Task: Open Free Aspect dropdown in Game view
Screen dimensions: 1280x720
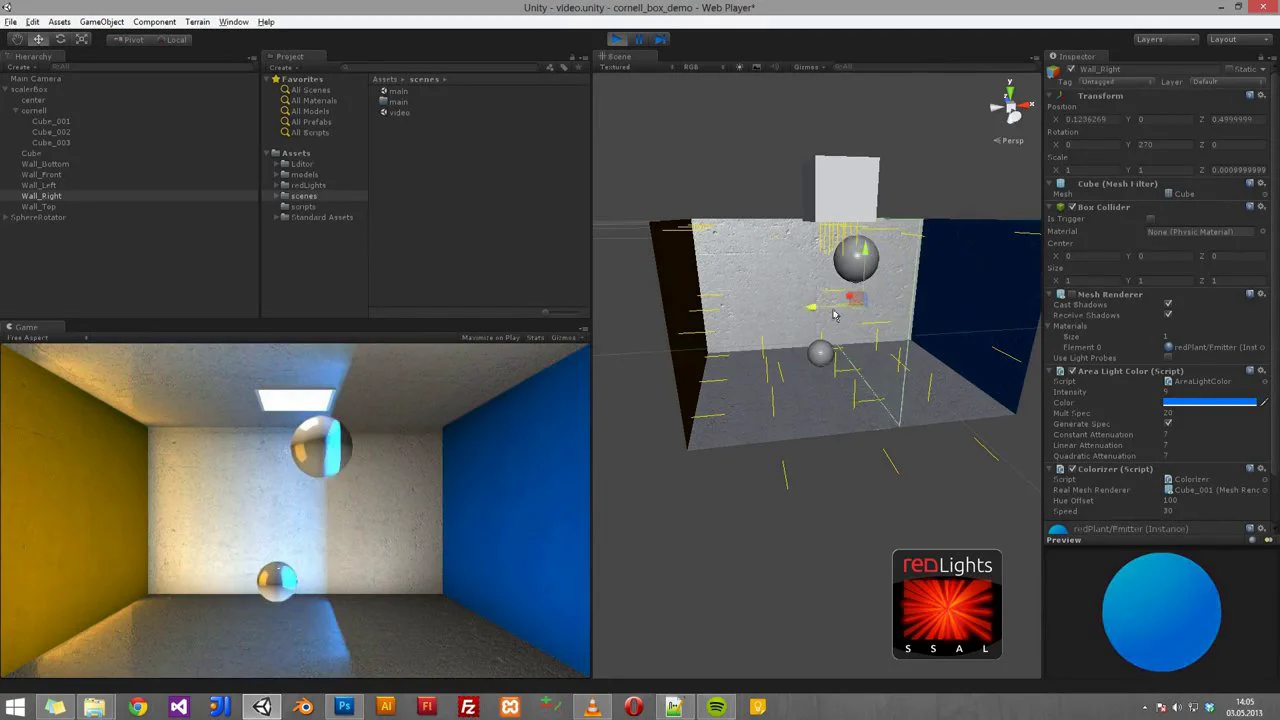Action: [47, 338]
